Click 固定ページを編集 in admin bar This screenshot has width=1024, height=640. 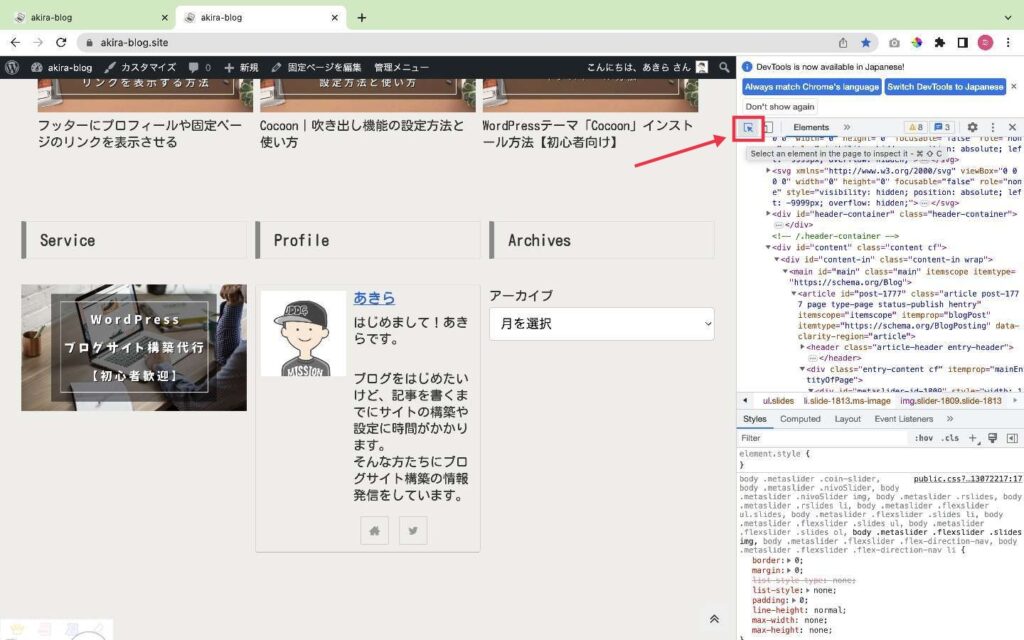(x=316, y=67)
